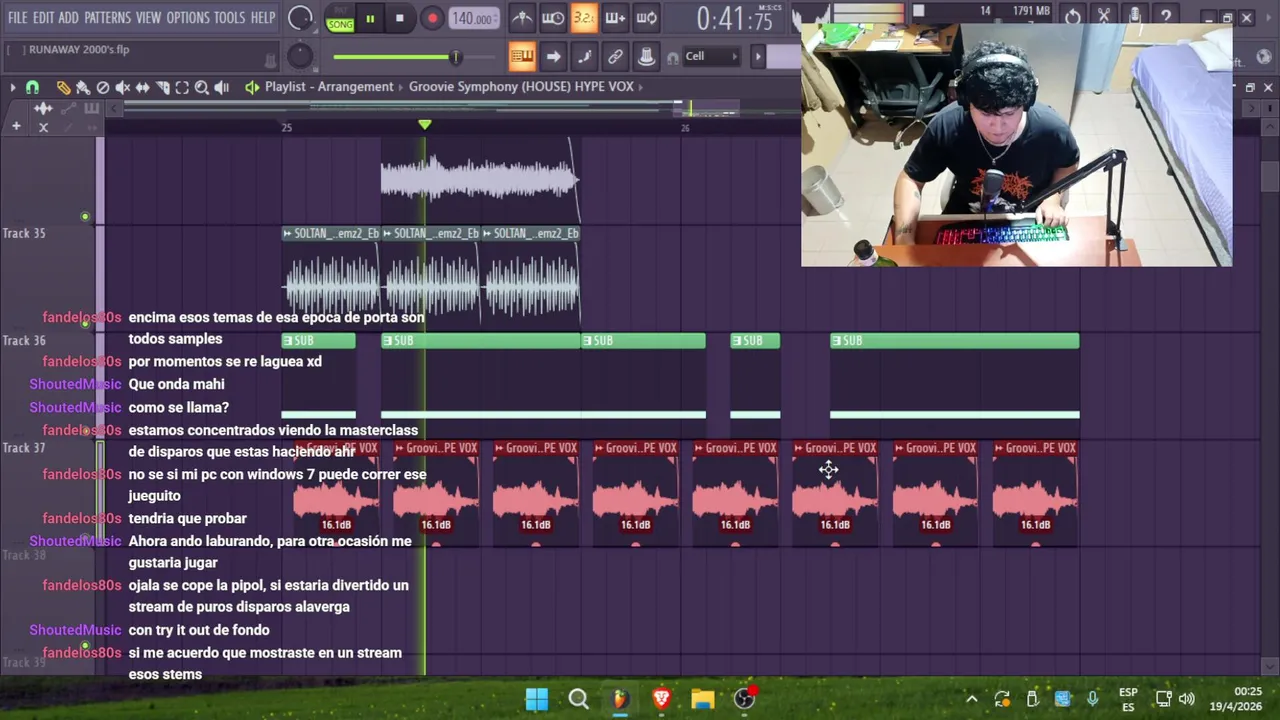The height and width of the screenshot is (720, 1280).
Task: Toggle wait for input before recording
Action: (x=553, y=18)
